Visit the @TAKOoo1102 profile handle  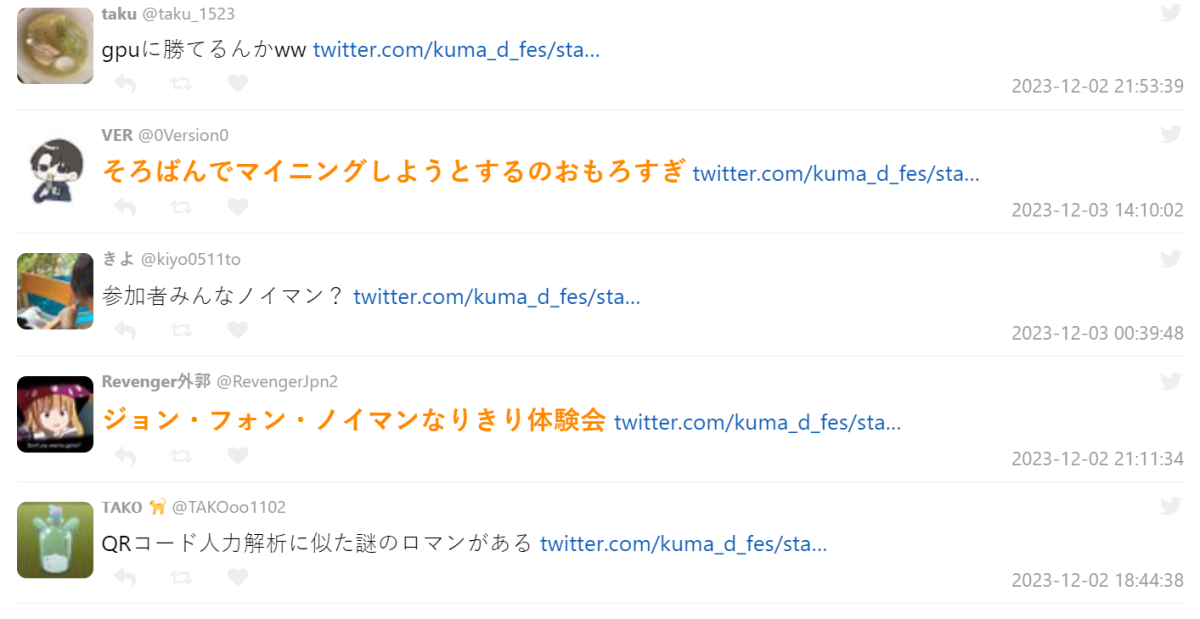click(229, 507)
